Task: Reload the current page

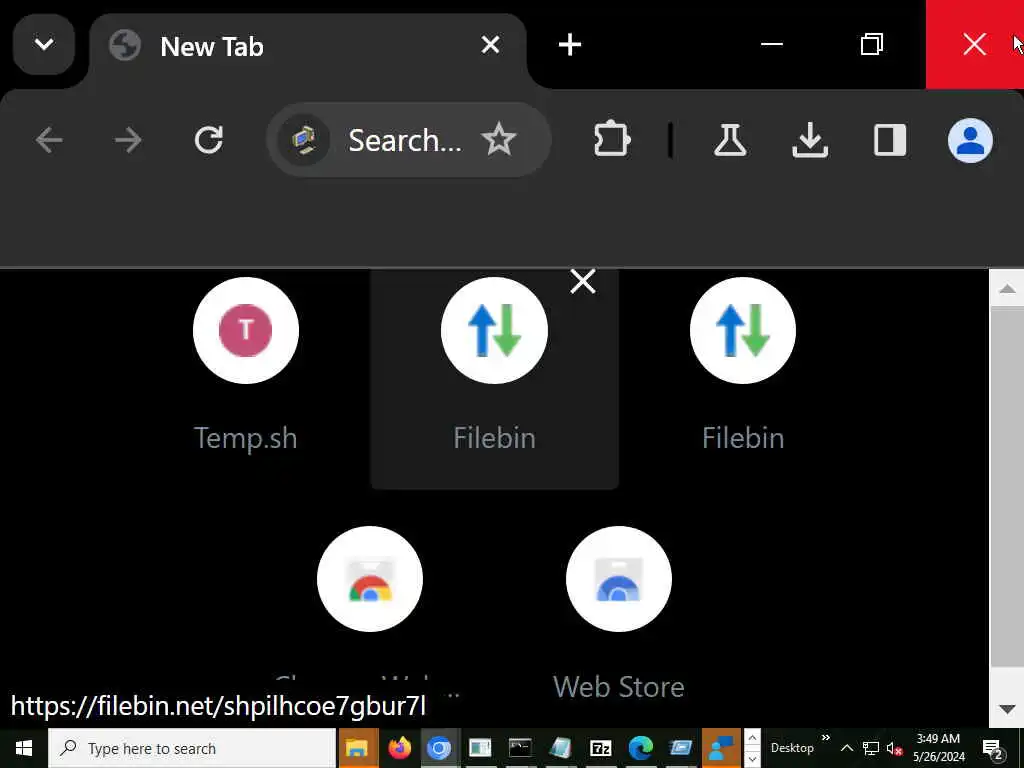Action: coord(208,140)
